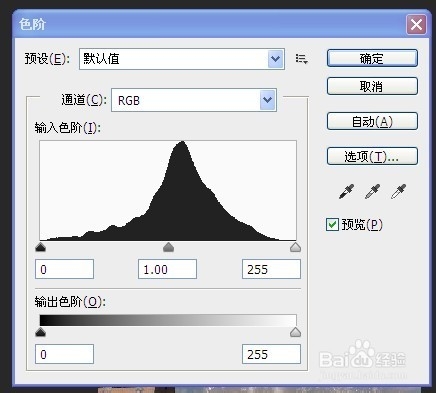Viewport: 436px width, 393px height.
Task: Select the input highlight white slider
Action: click(x=295, y=247)
